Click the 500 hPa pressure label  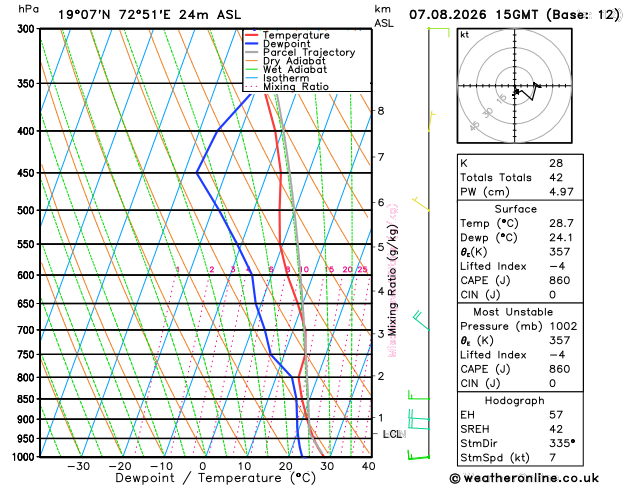pyautogui.click(x=28, y=210)
